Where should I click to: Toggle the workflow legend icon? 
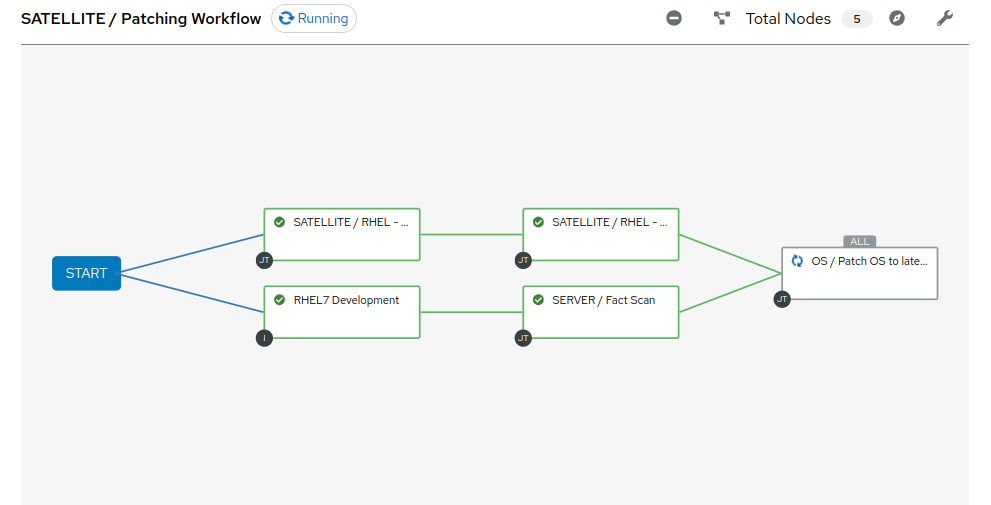point(721,18)
